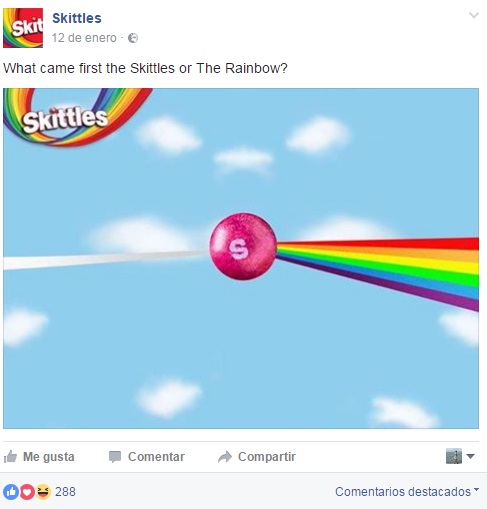Viewport: 487px width, 509px height.
Task: Open the post-as identity dropdown arrow
Action: coord(470,456)
